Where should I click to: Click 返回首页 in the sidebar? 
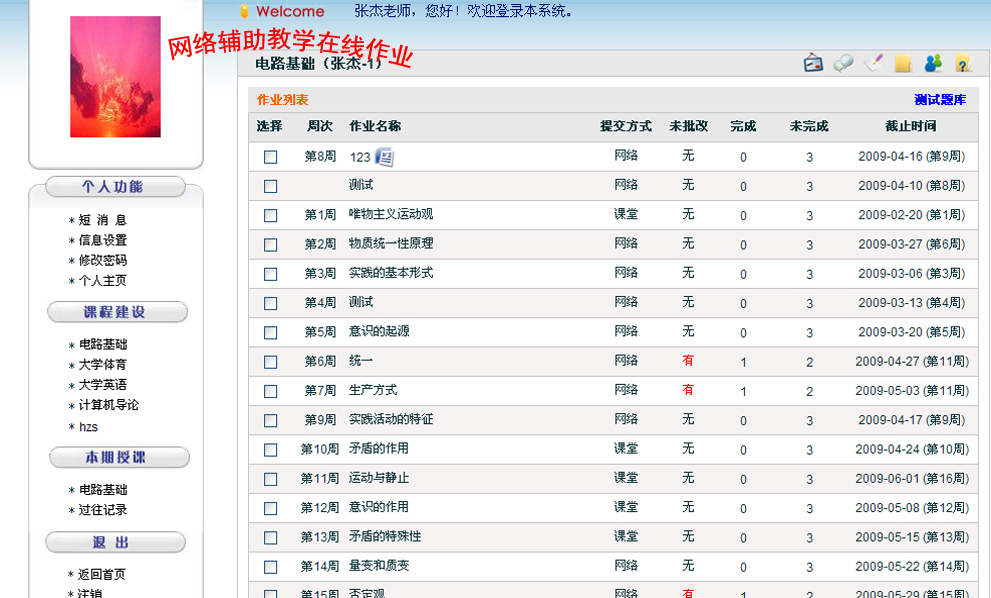(x=102, y=575)
